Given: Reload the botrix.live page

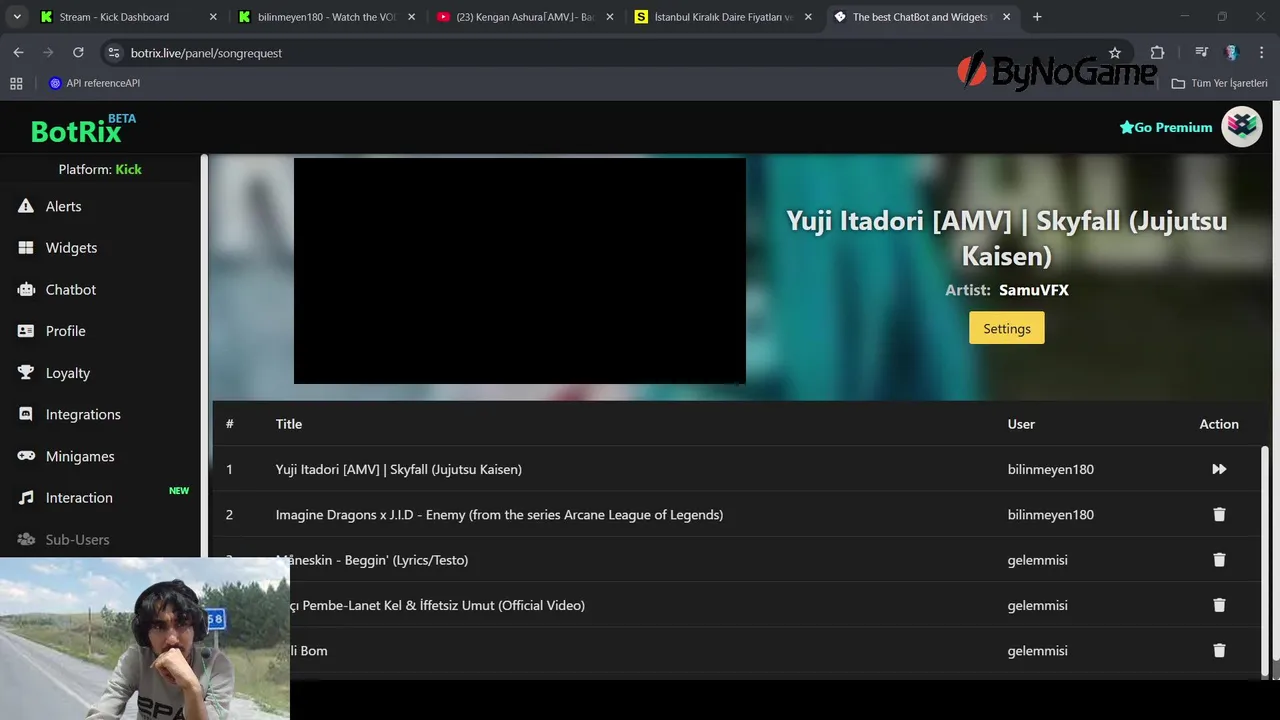Looking at the screenshot, I should pos(78,53).
